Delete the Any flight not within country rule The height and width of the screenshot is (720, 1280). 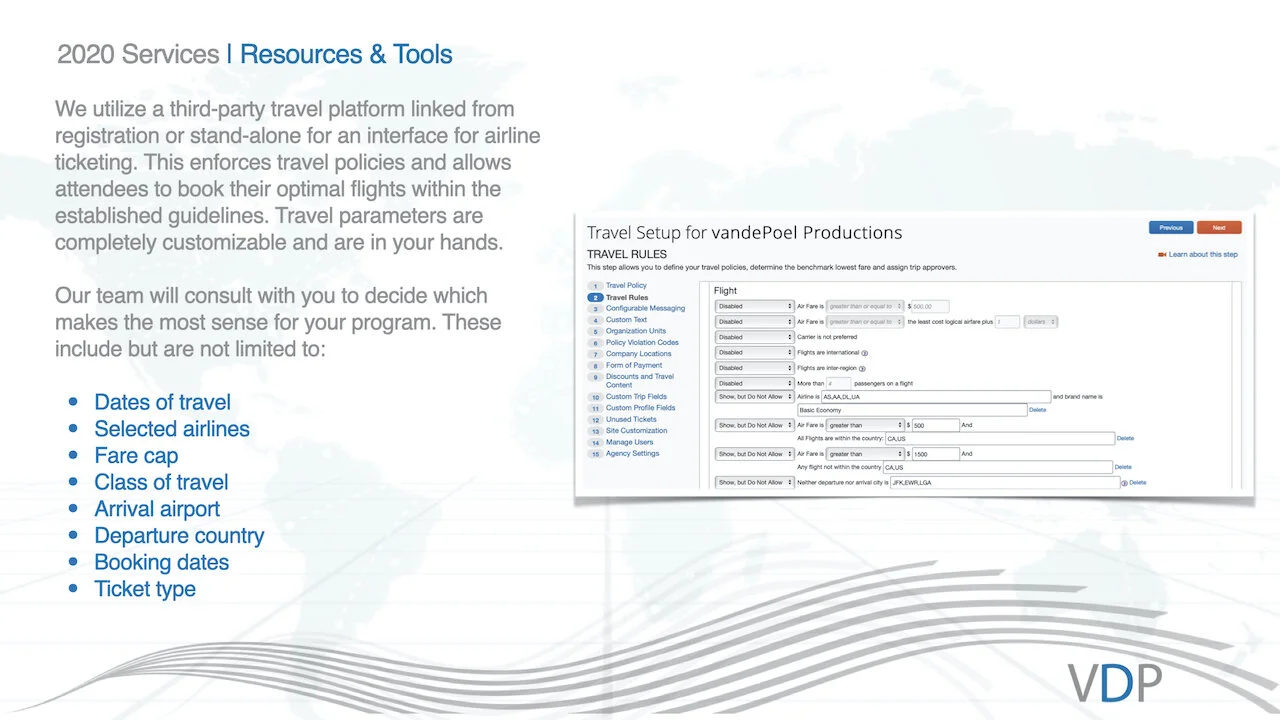point(1123,467)
